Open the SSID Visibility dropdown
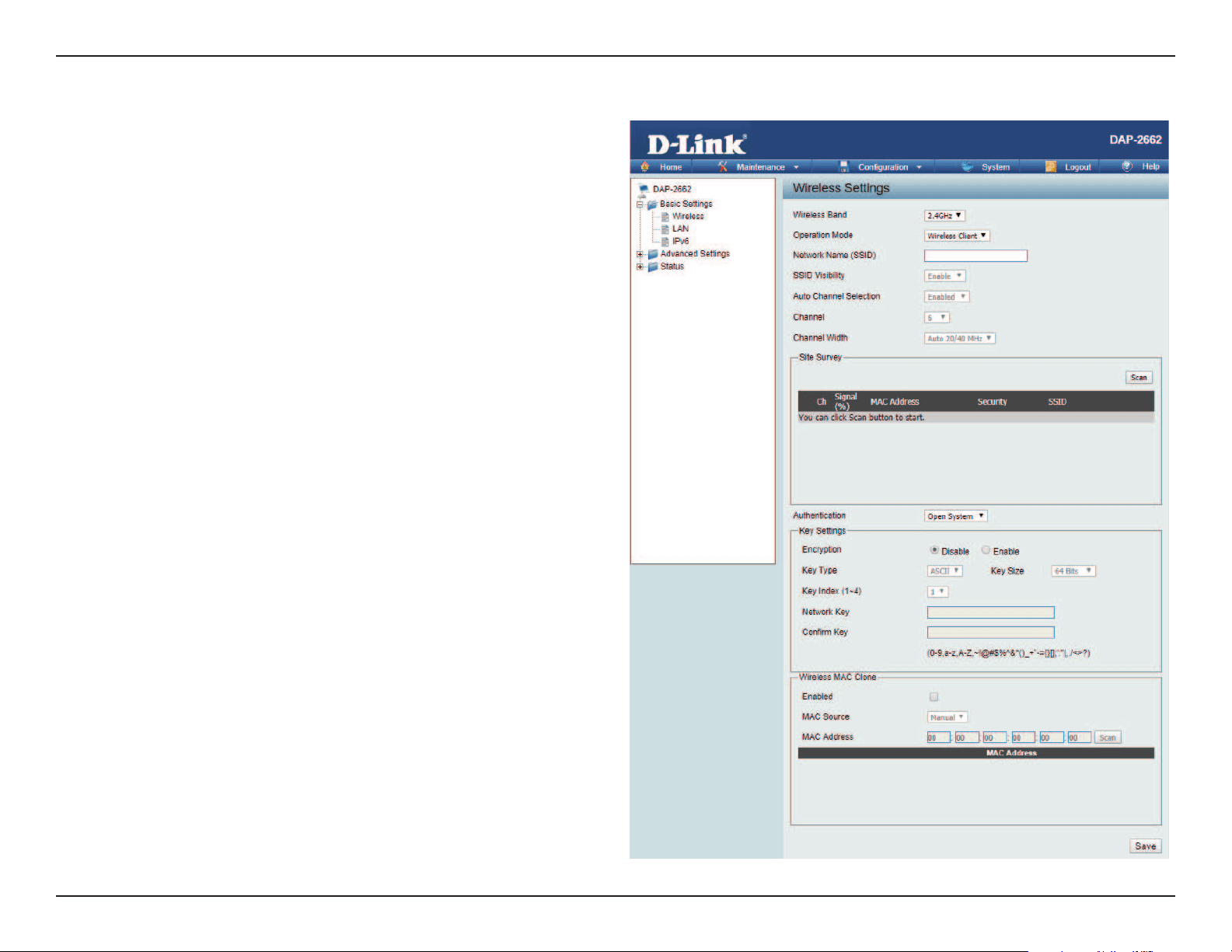The width and height of the screenshot is (1232, 952). click(944, 276)
